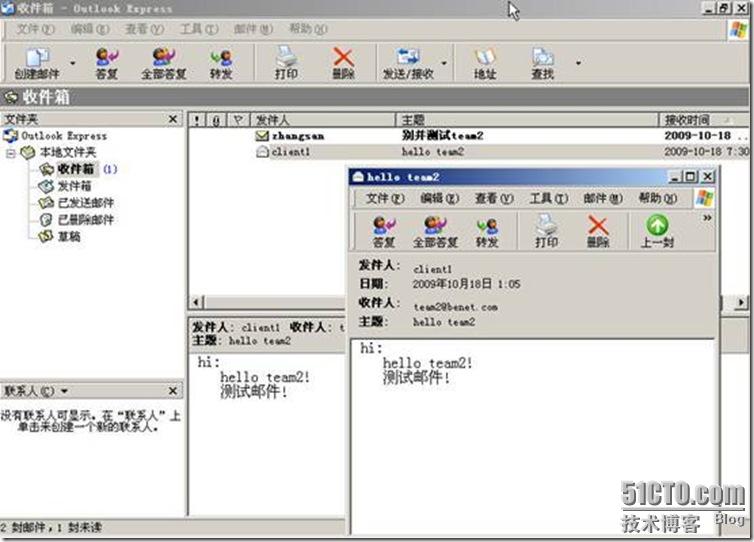Sort by sender (发件人) column header
The height and width of the screenshot is (542, 754).
[323, 120]
